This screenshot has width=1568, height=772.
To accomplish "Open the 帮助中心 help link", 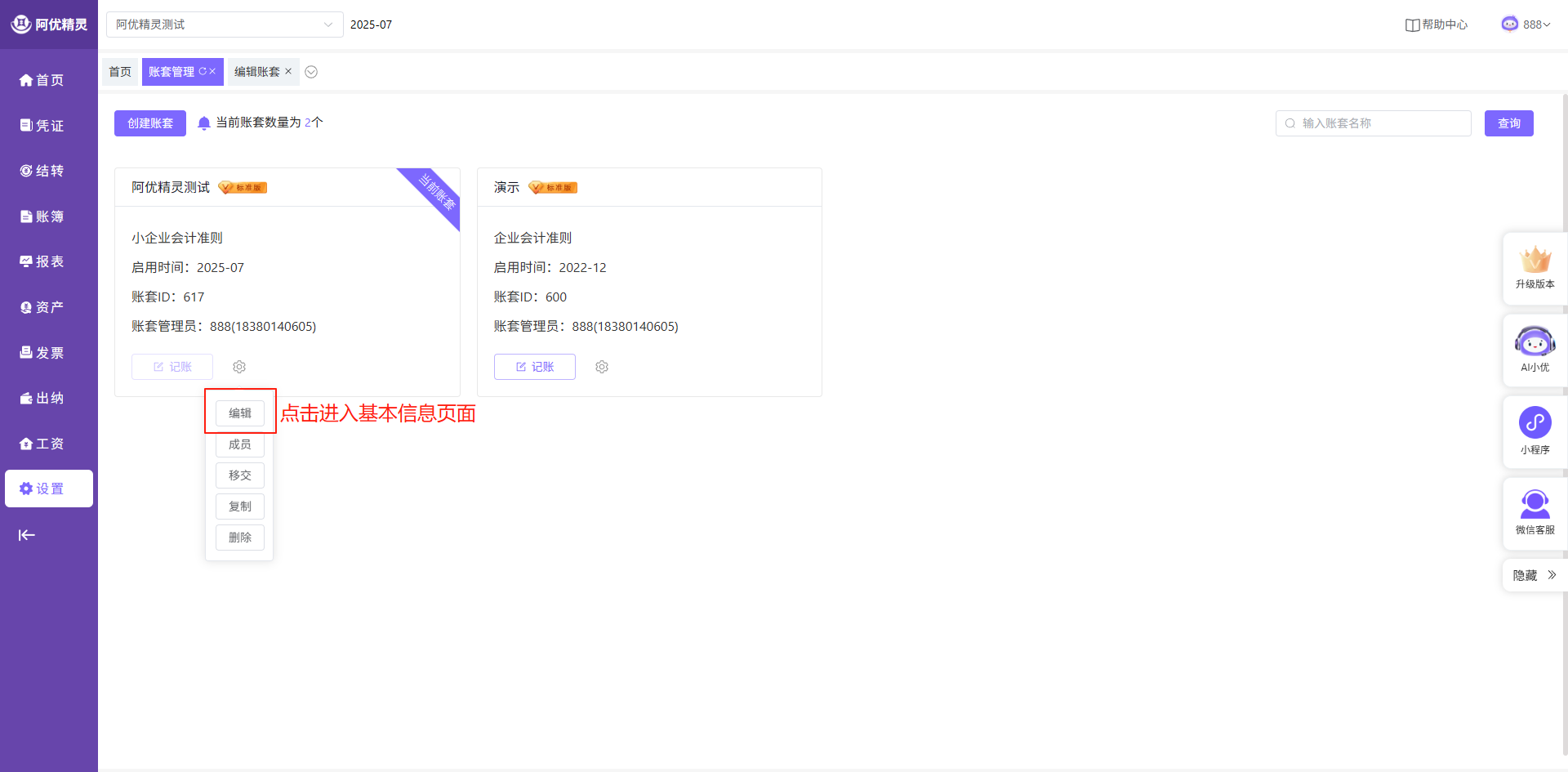I will pyautogui.click(x=1437, y=25).
